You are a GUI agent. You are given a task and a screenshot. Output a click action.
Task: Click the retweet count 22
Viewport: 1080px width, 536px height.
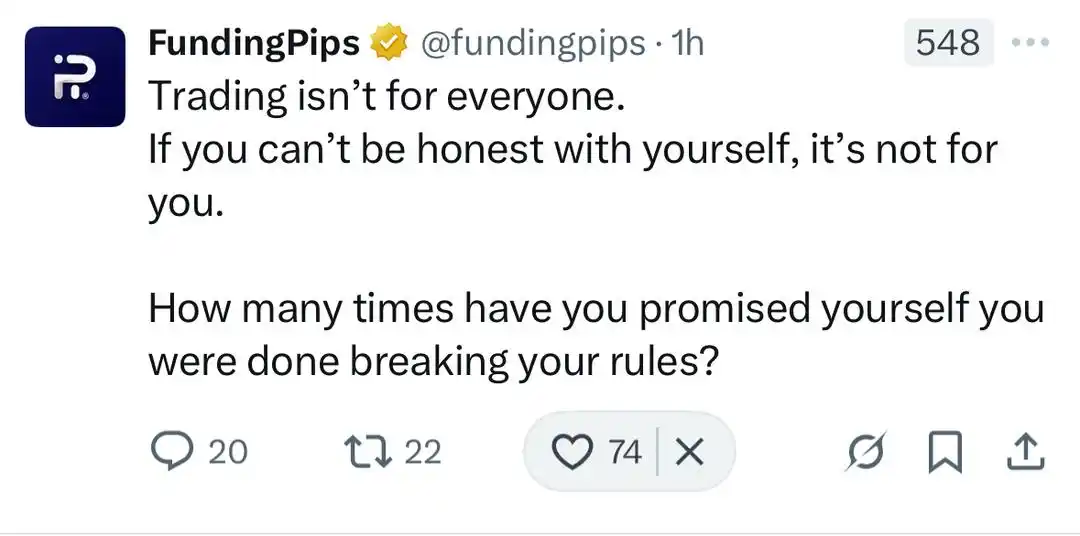click(422, 453)
